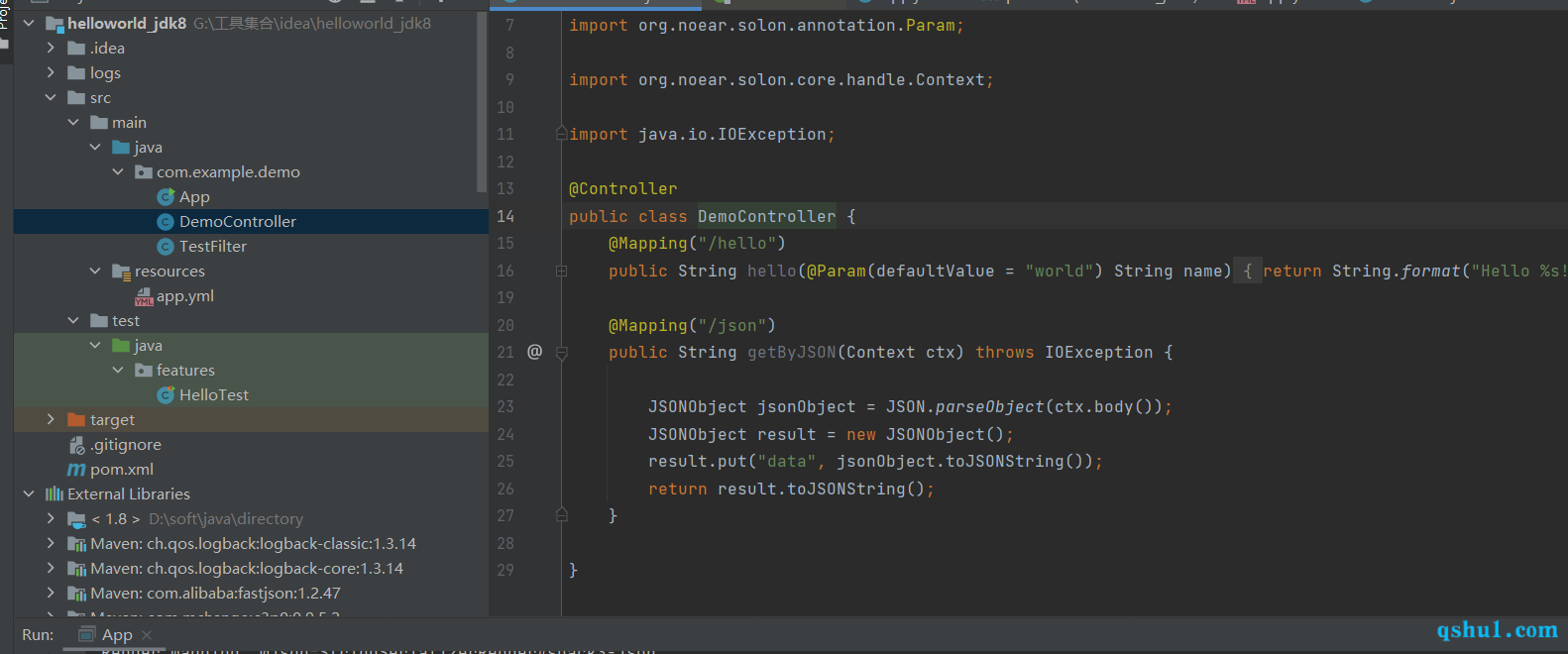Click the TestFilter class icon
Screen dimensions: 1568x654
tap(166, 247)
